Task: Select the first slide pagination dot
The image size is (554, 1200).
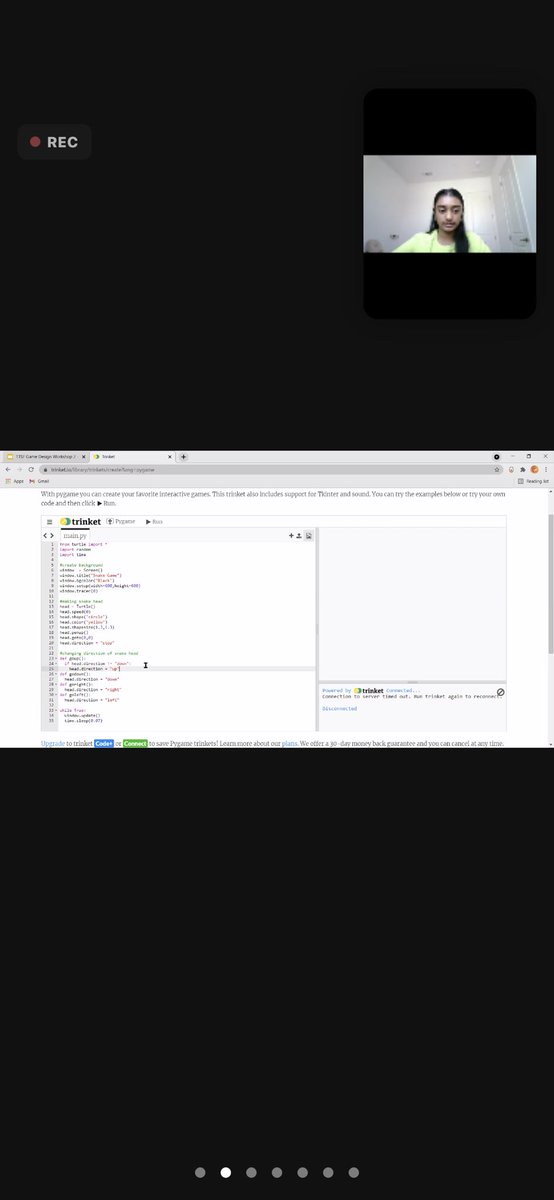Action: pos(200,1172)
